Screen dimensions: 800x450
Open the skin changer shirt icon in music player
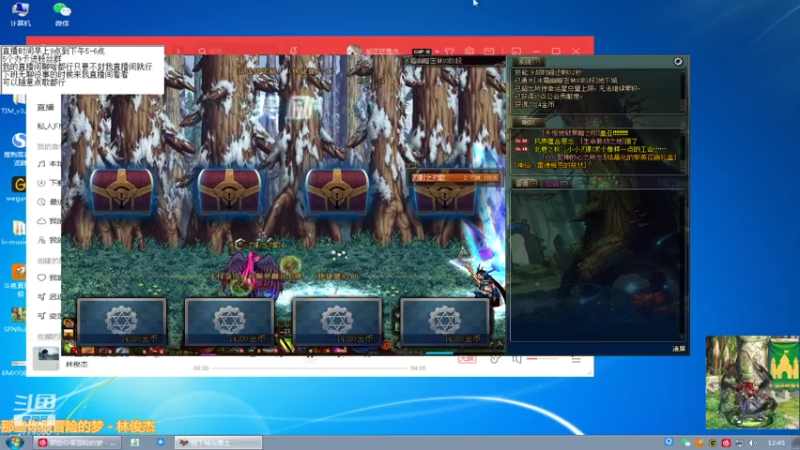[x=449, y=51]
